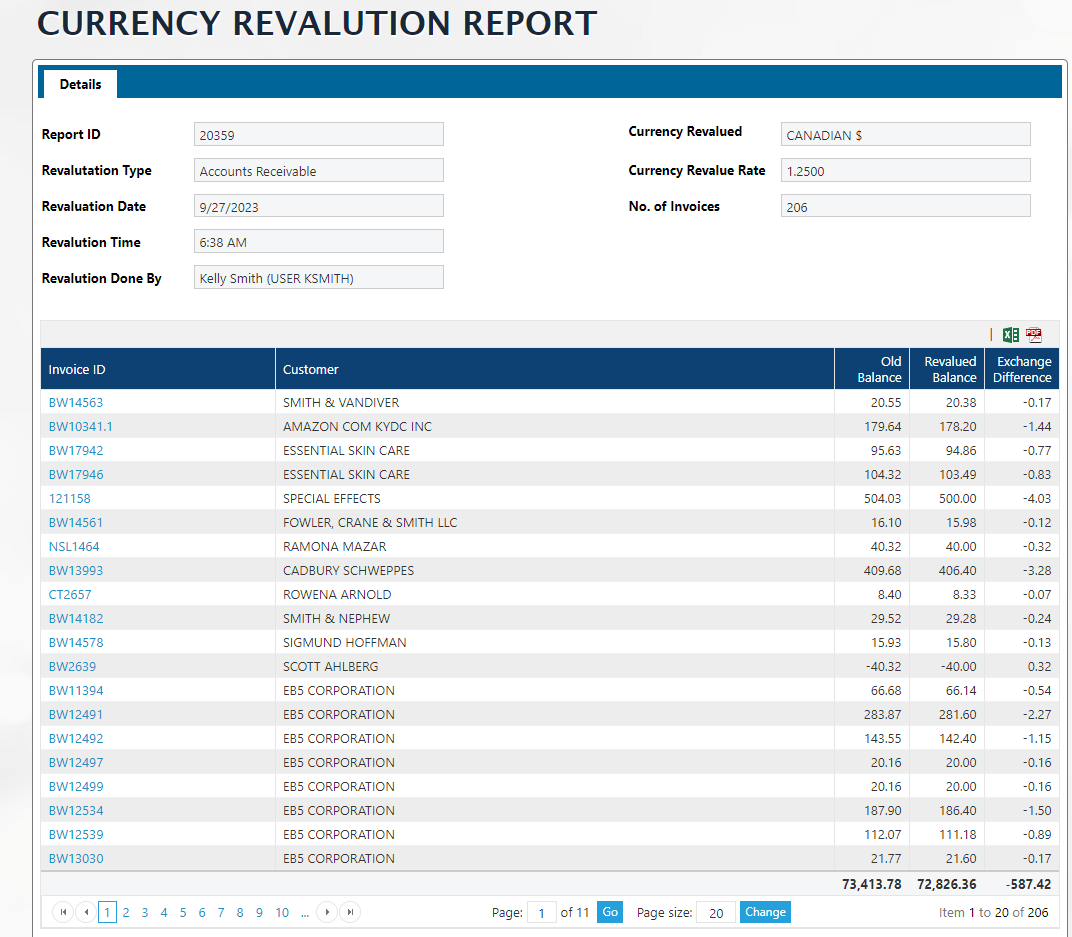The height and width of the screenshot is (937, 1072).
Task: Open invoice NSL1464 link
Action: tap(74, 546)
